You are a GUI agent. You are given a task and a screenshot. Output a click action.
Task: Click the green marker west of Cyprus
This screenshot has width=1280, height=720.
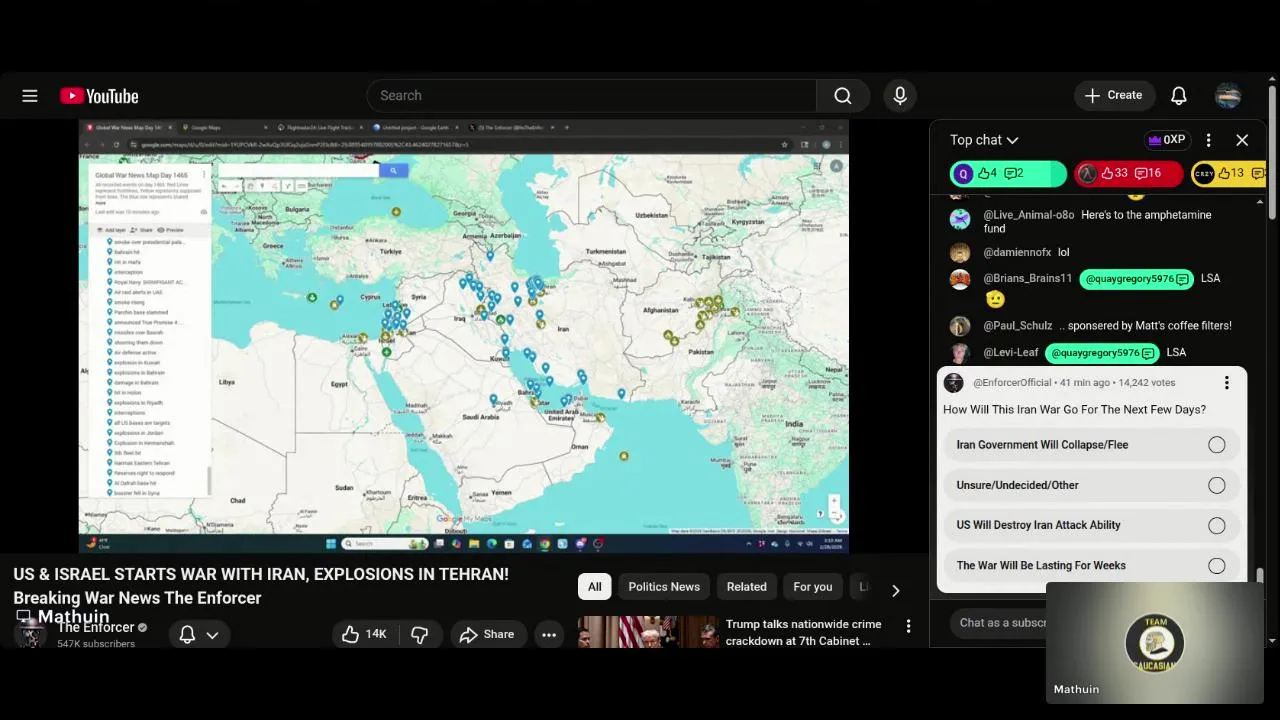(312, 298)
